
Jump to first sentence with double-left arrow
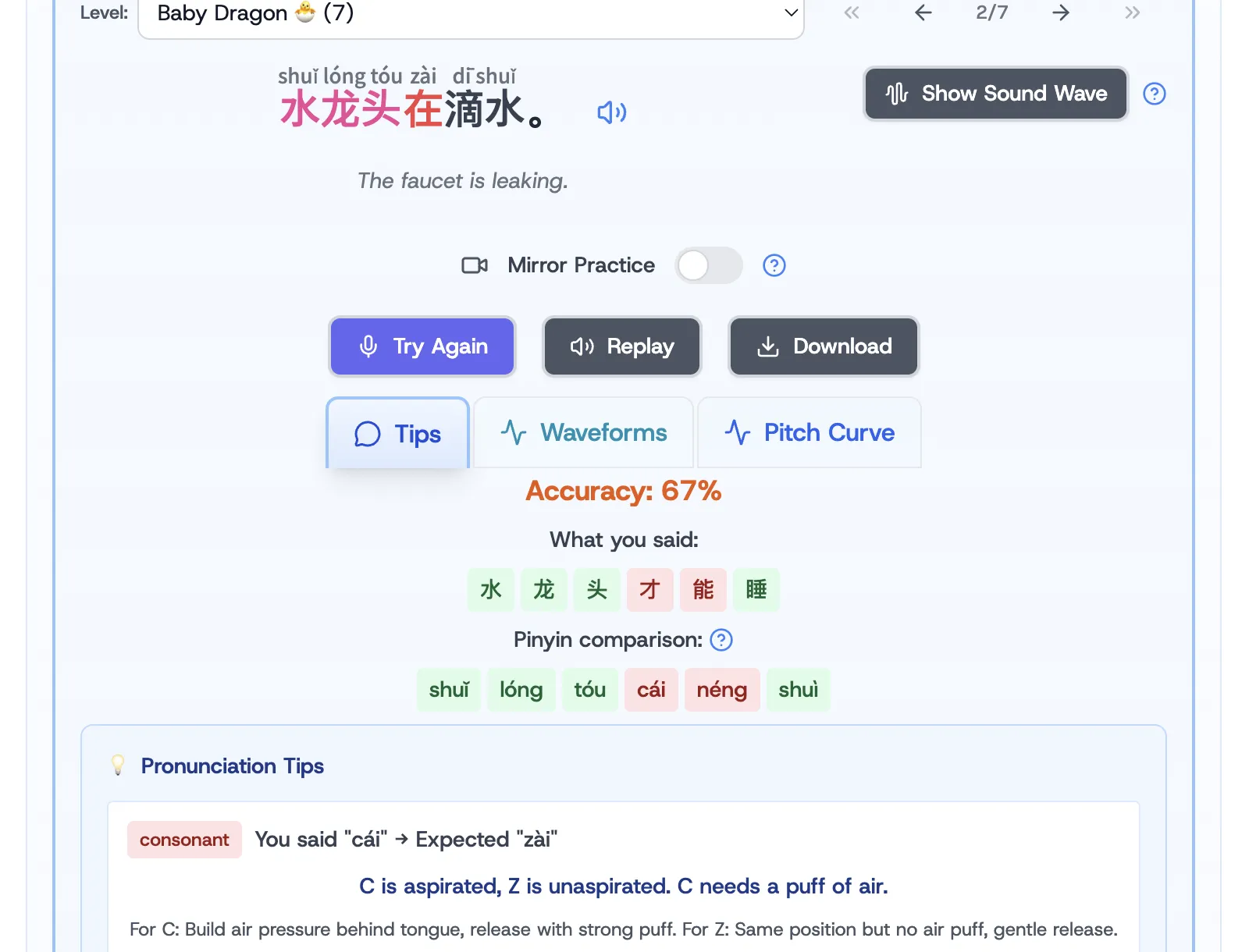click(851, 12)
